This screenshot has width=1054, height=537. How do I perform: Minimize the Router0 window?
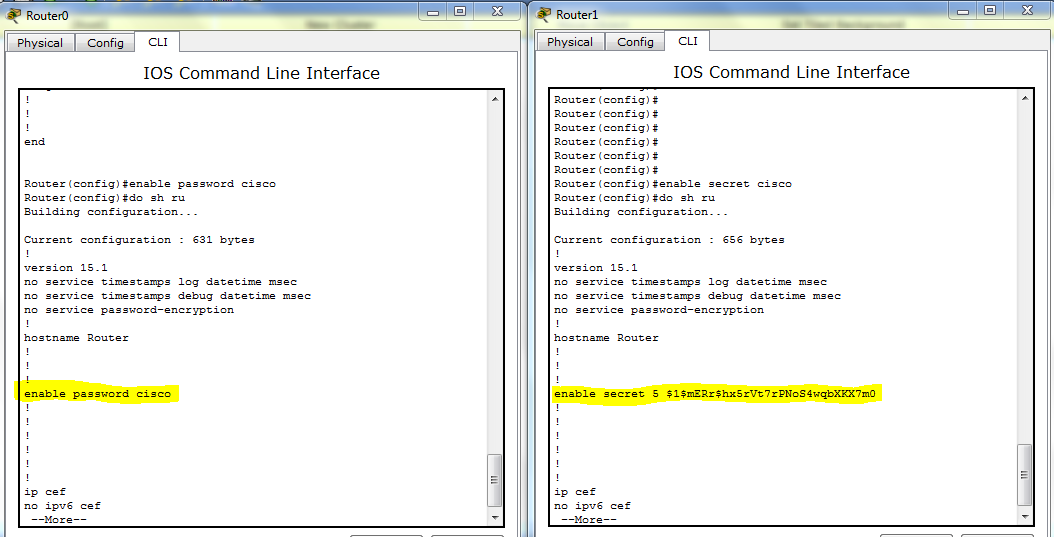(433, 11)
